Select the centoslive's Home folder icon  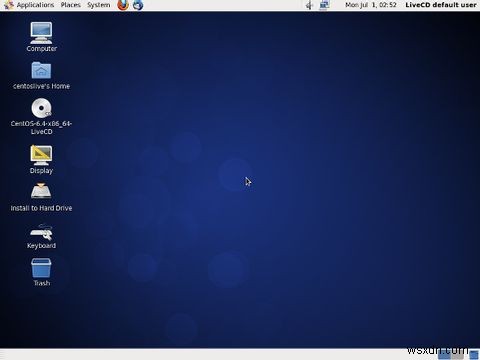coord(41,70)
